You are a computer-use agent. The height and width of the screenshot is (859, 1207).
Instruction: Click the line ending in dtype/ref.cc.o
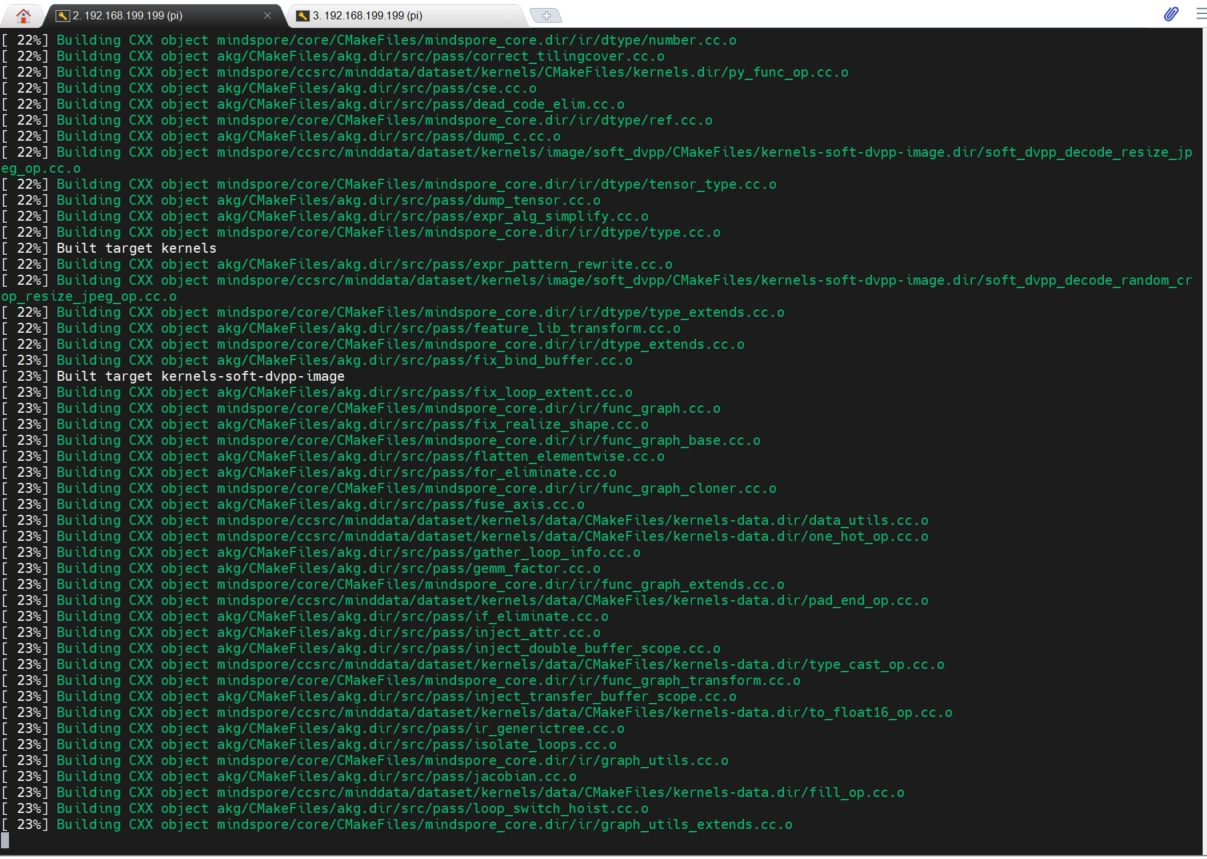pyautogui.click(x=356, y=120)
